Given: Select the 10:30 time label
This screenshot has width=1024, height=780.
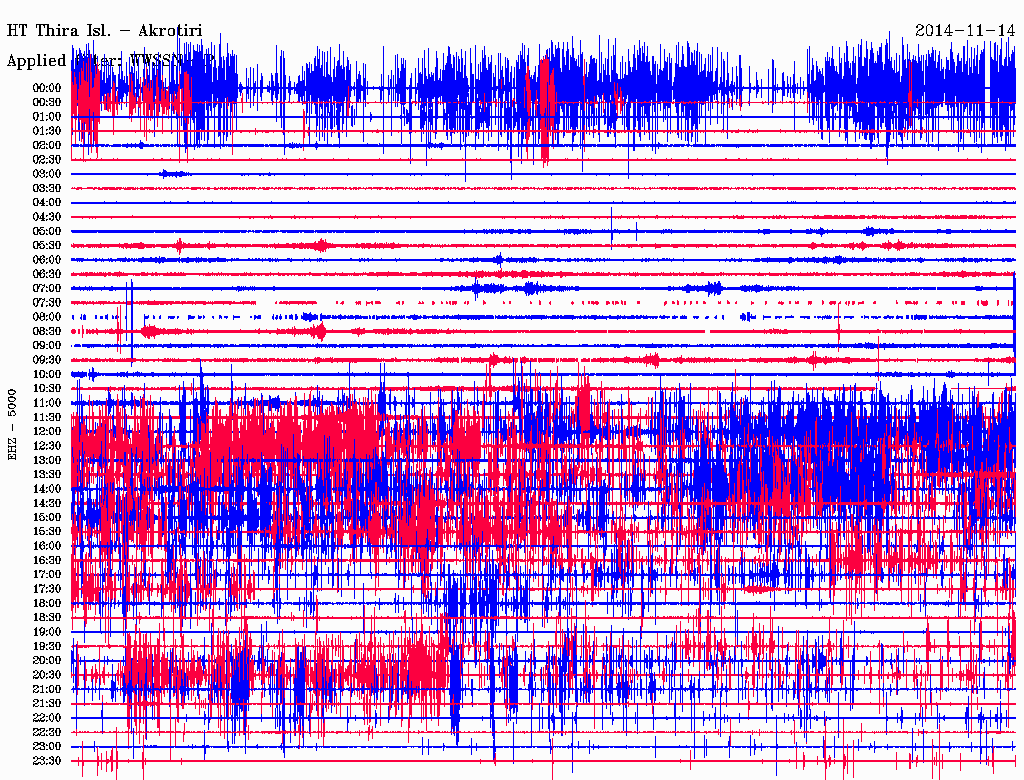Looking at the screenshot, I should [x=46, y=389].
